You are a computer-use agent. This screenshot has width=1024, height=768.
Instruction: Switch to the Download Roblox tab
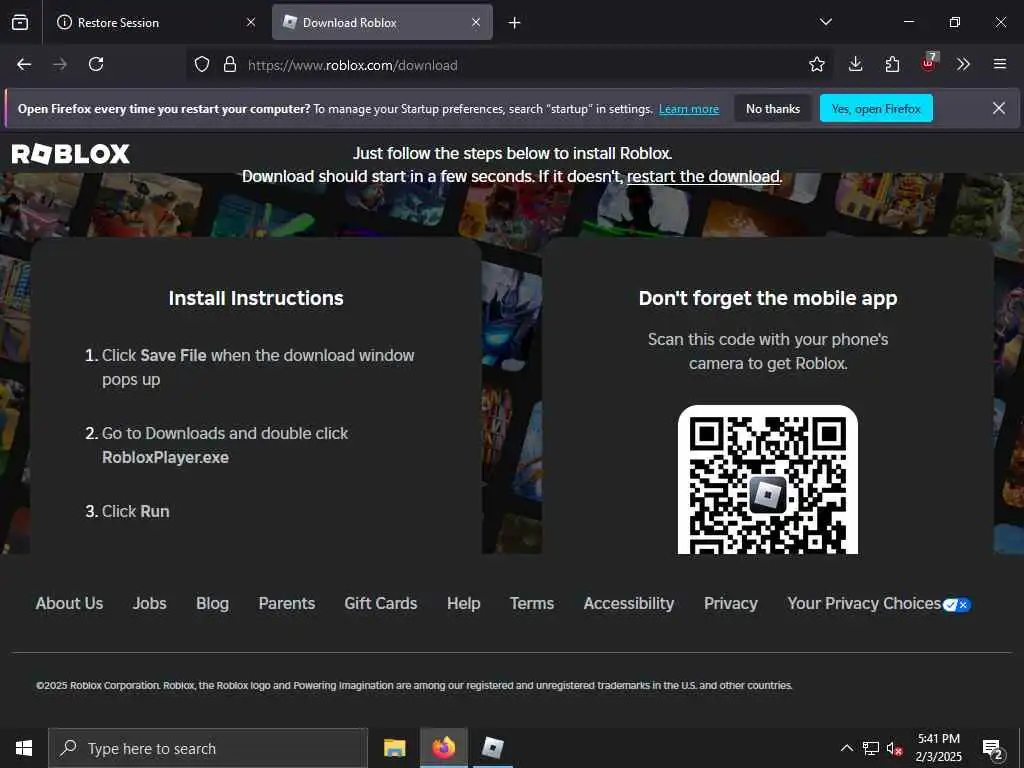click(382, 22)
